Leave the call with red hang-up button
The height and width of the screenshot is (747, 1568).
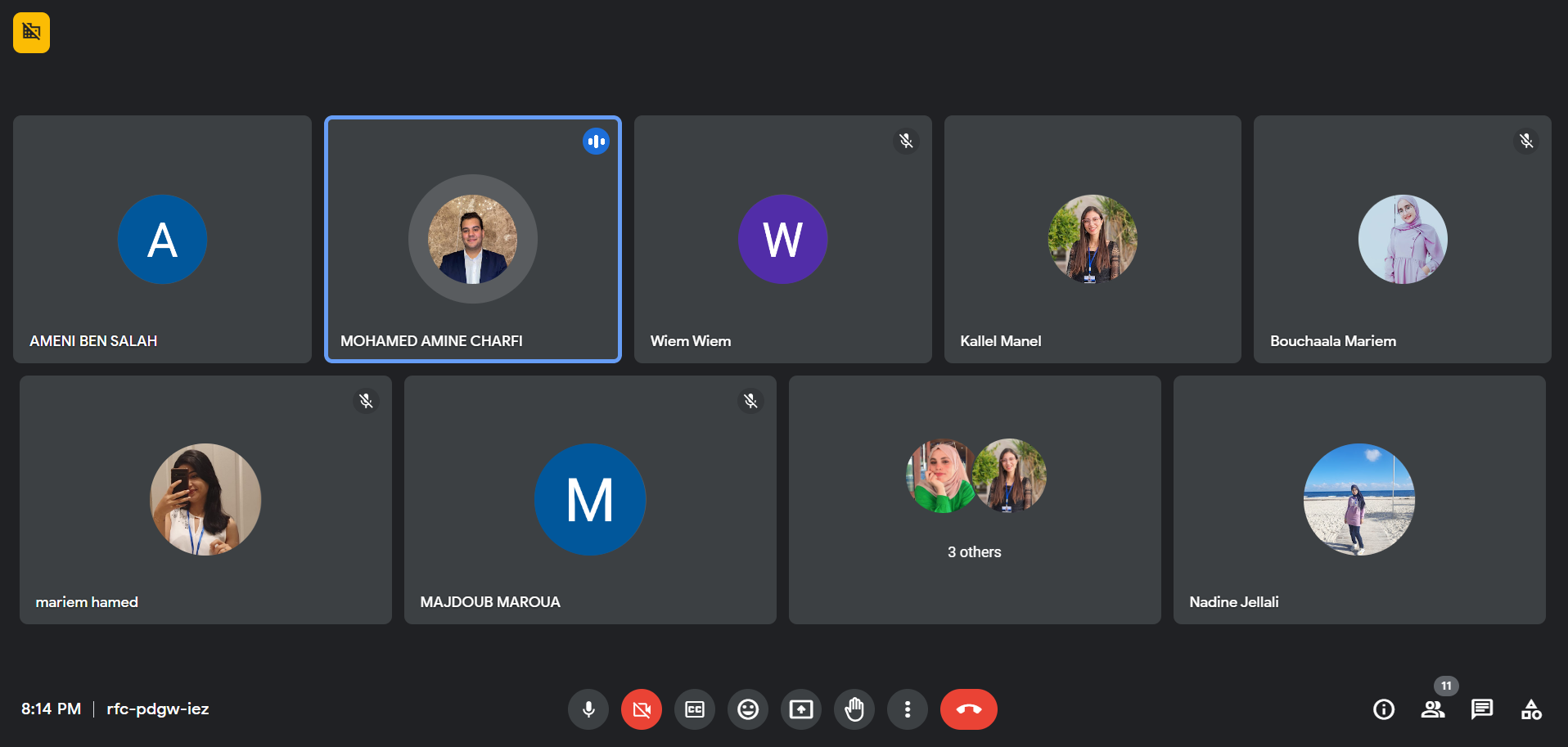tap(968, 709)
